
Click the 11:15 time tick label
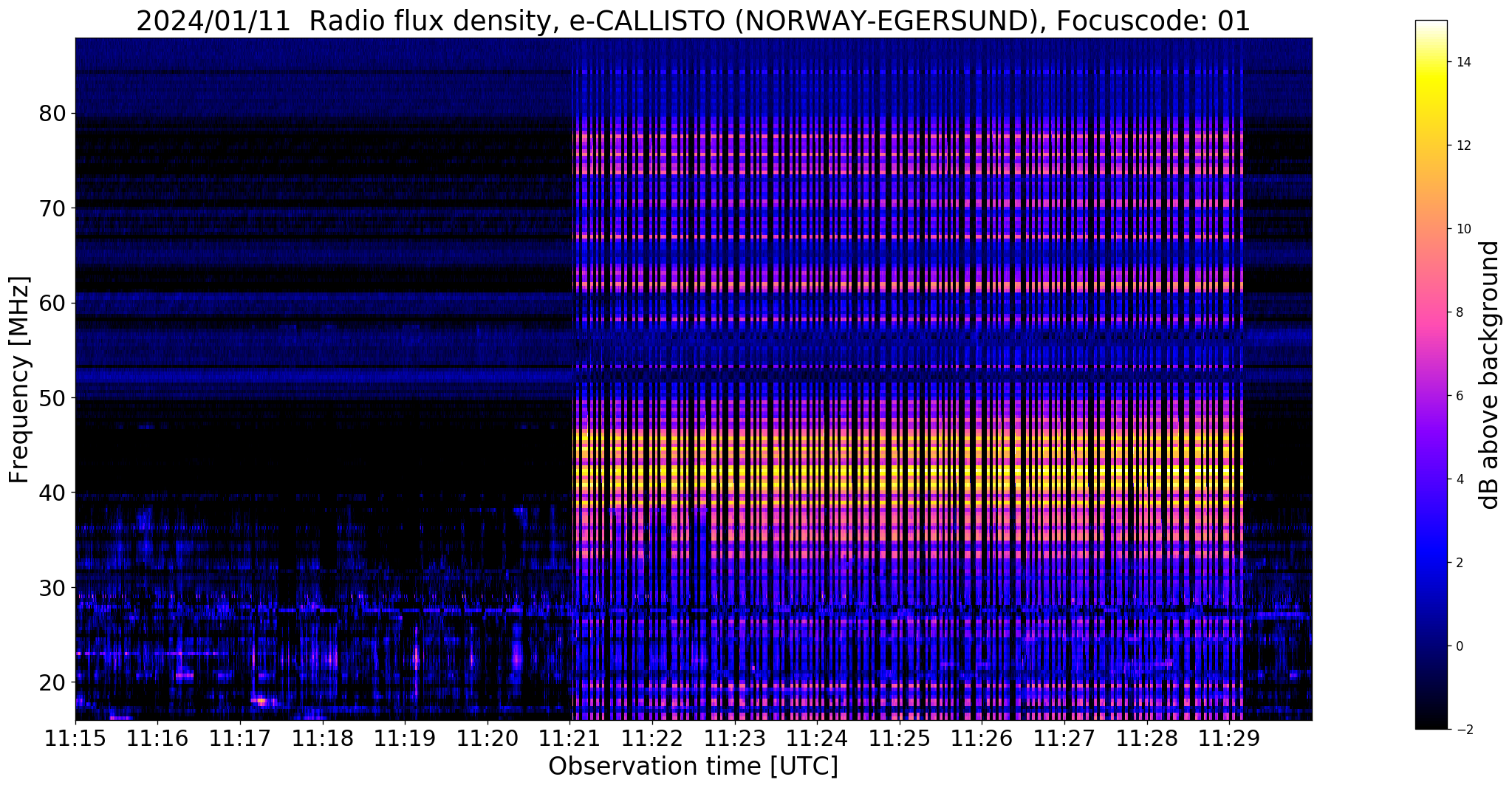(x=75, y=739)
